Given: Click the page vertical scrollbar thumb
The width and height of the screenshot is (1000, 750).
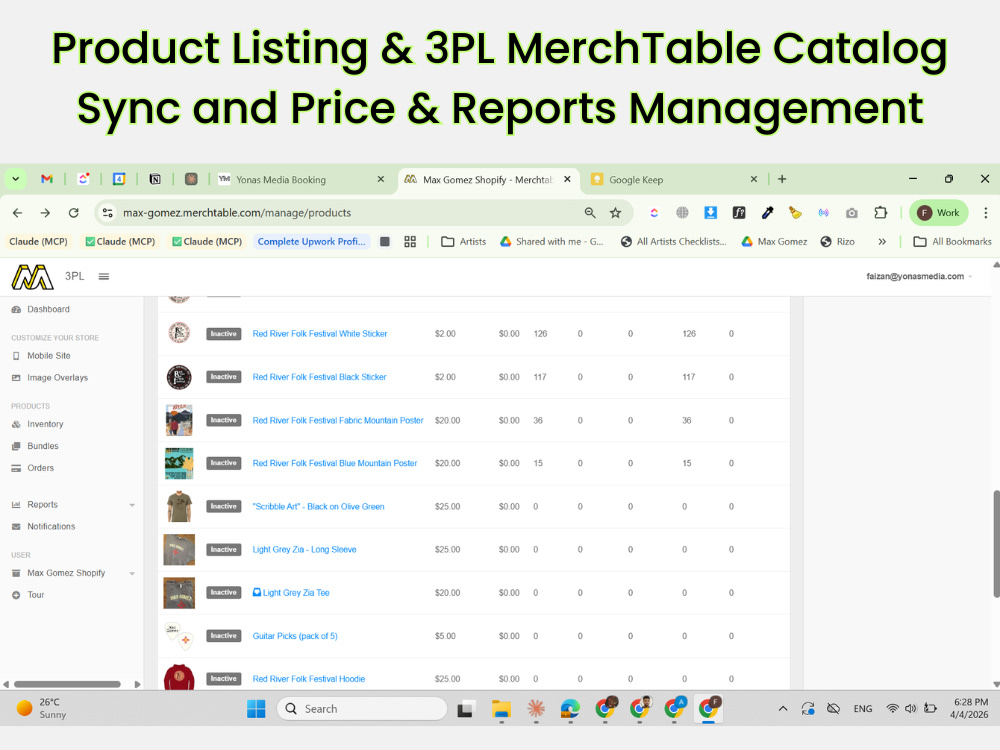Looking at the screenshot, I should 996,543.
